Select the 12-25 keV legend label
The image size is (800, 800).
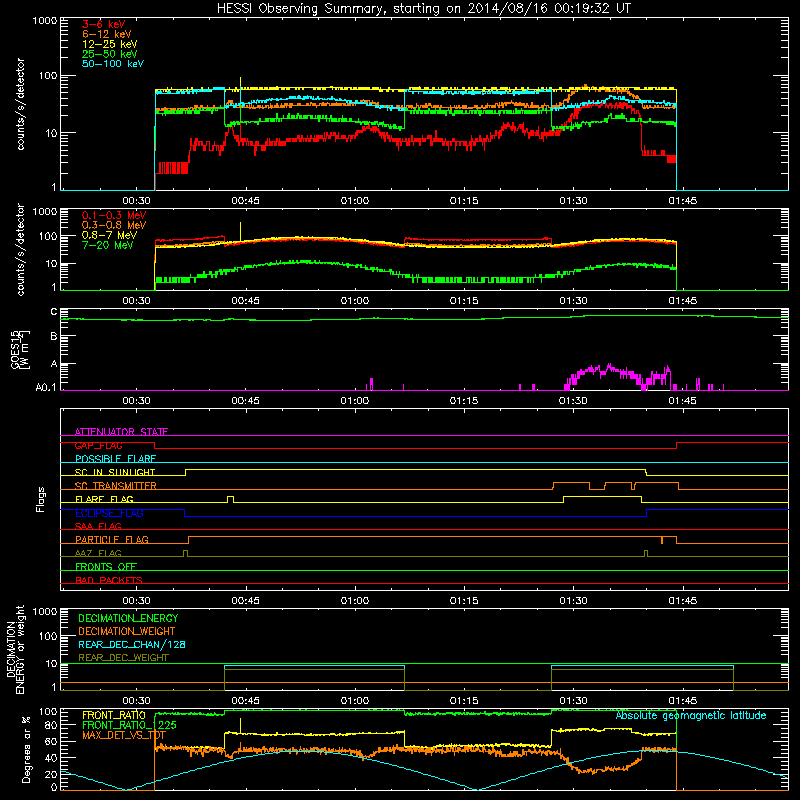[110, 44]
